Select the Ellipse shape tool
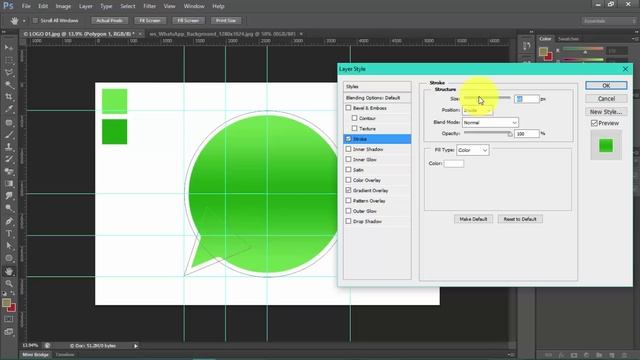Viewport: 640px width, 360px height. pos(9,258)
